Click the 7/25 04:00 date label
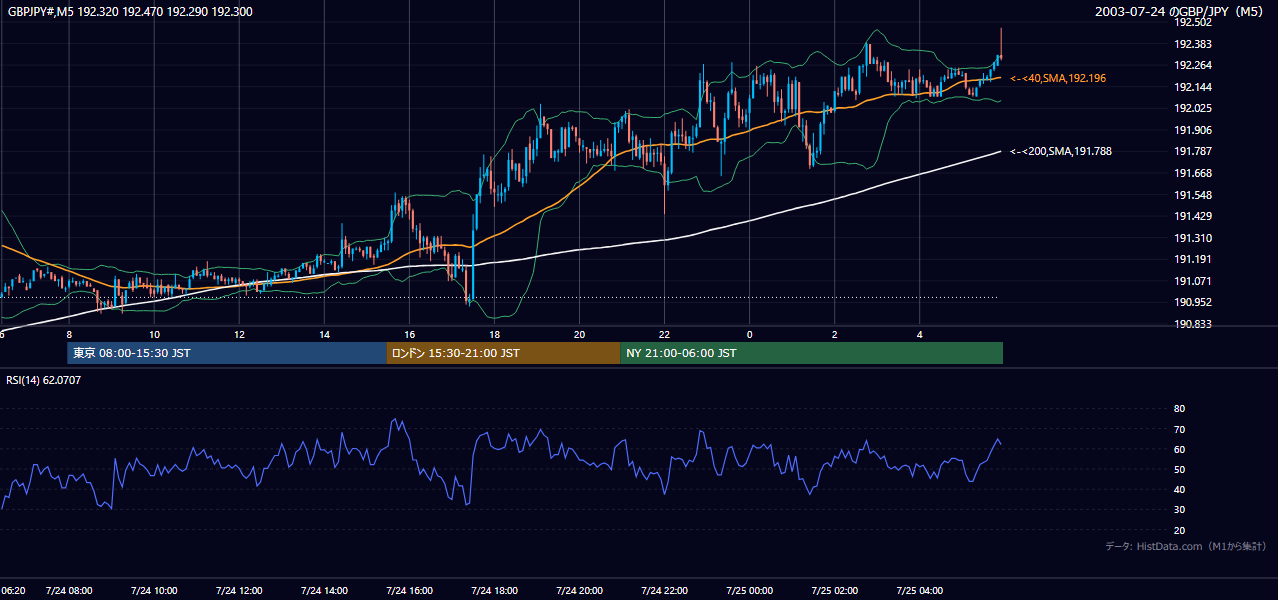The image size is (1278, 600). pyautogui.click(x=919, y=591)
